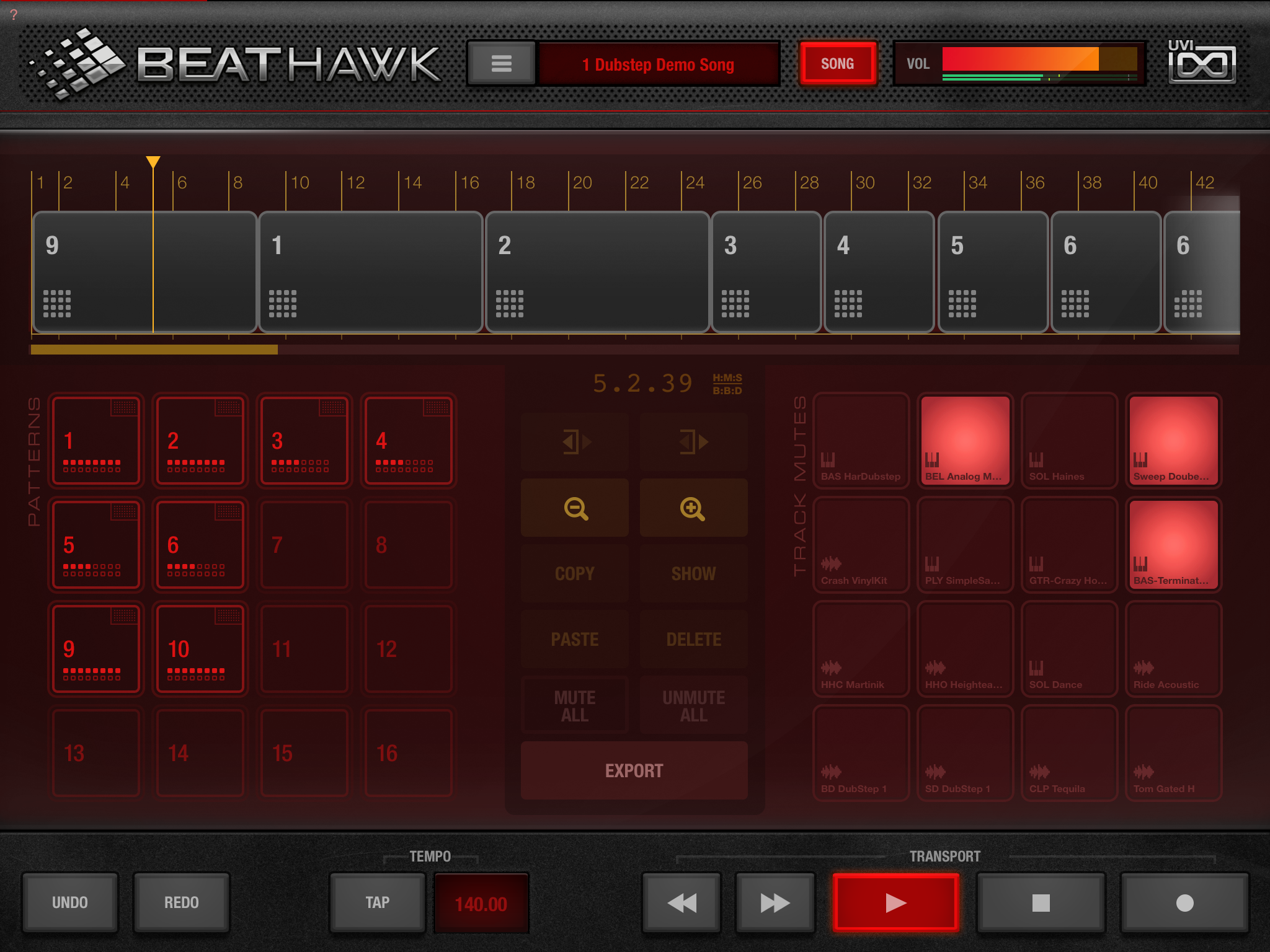Mute the BAS HarDubstep track
The height and width of the screenshot is (952, 1270).
(861, 440)
